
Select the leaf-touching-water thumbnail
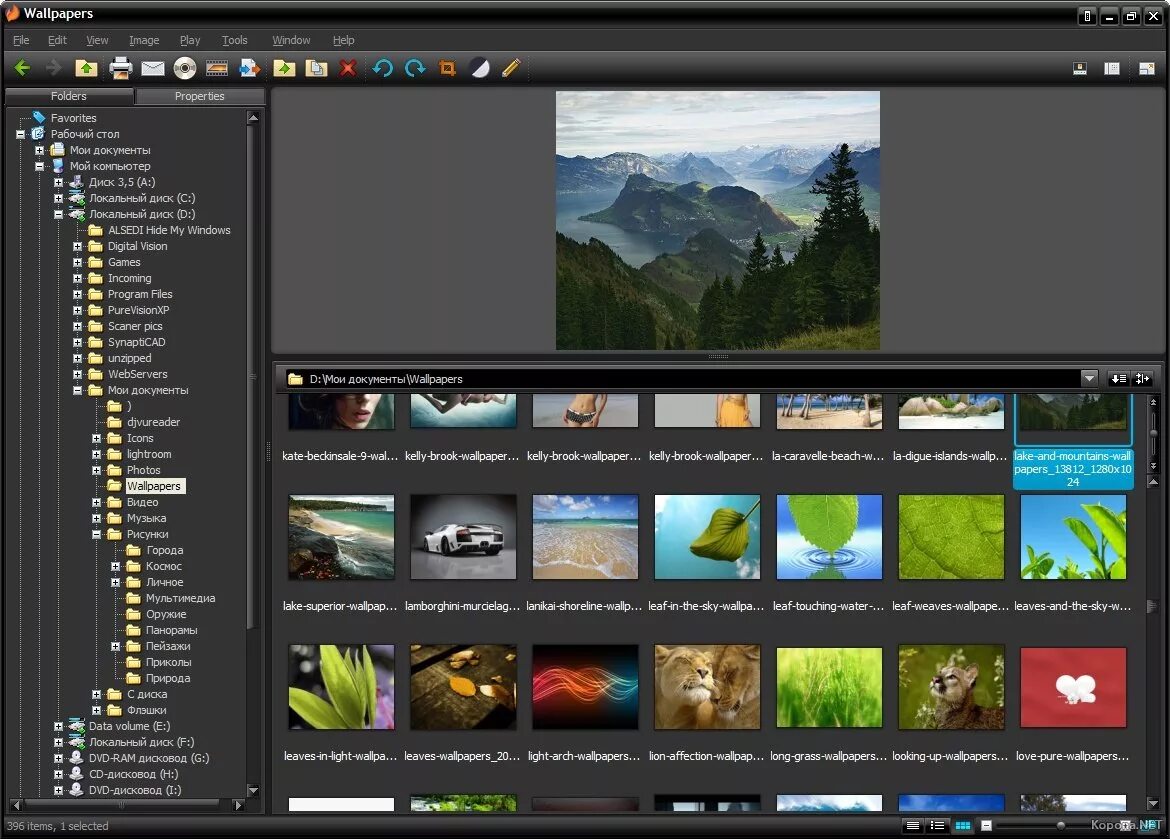coord(829,537)
